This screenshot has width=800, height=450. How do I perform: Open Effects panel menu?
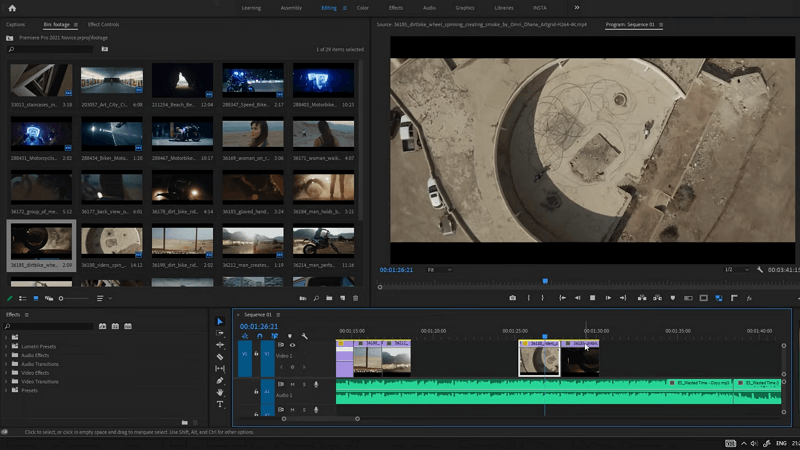(x=27, y=315)
